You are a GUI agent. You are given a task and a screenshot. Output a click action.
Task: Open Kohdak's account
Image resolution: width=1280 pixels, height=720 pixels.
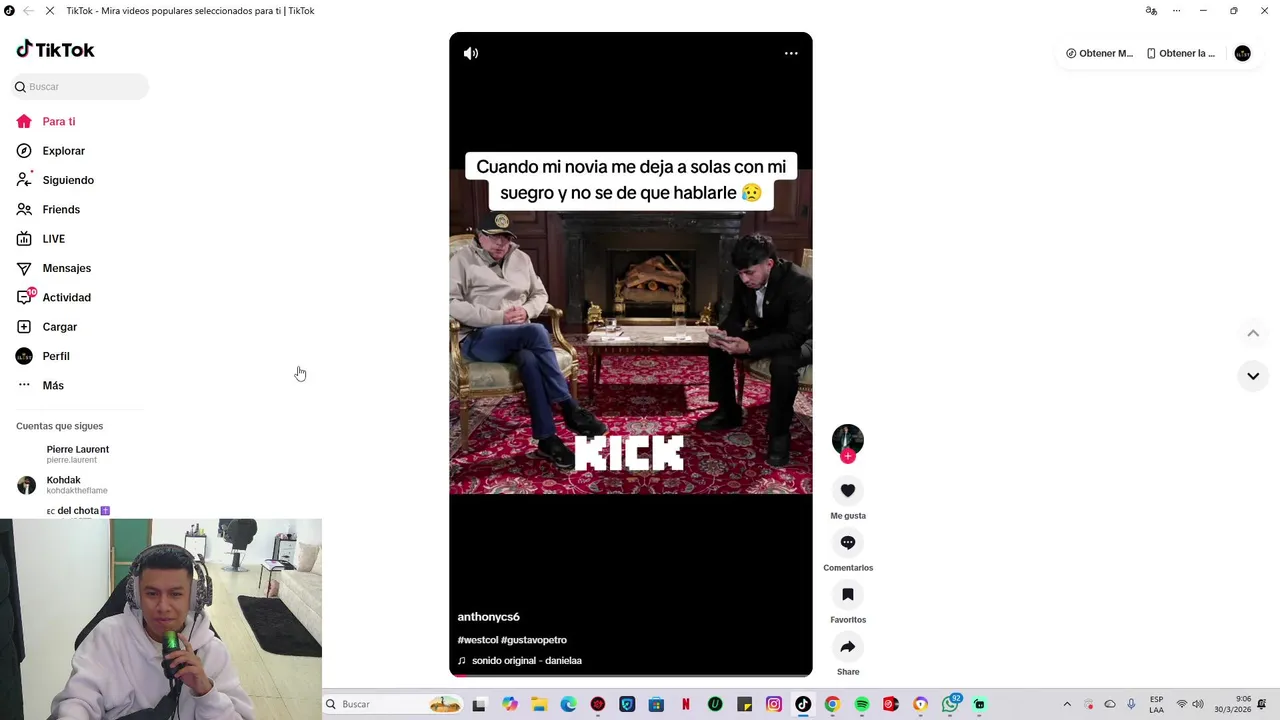pyautogui.click(x=62, y=485)
